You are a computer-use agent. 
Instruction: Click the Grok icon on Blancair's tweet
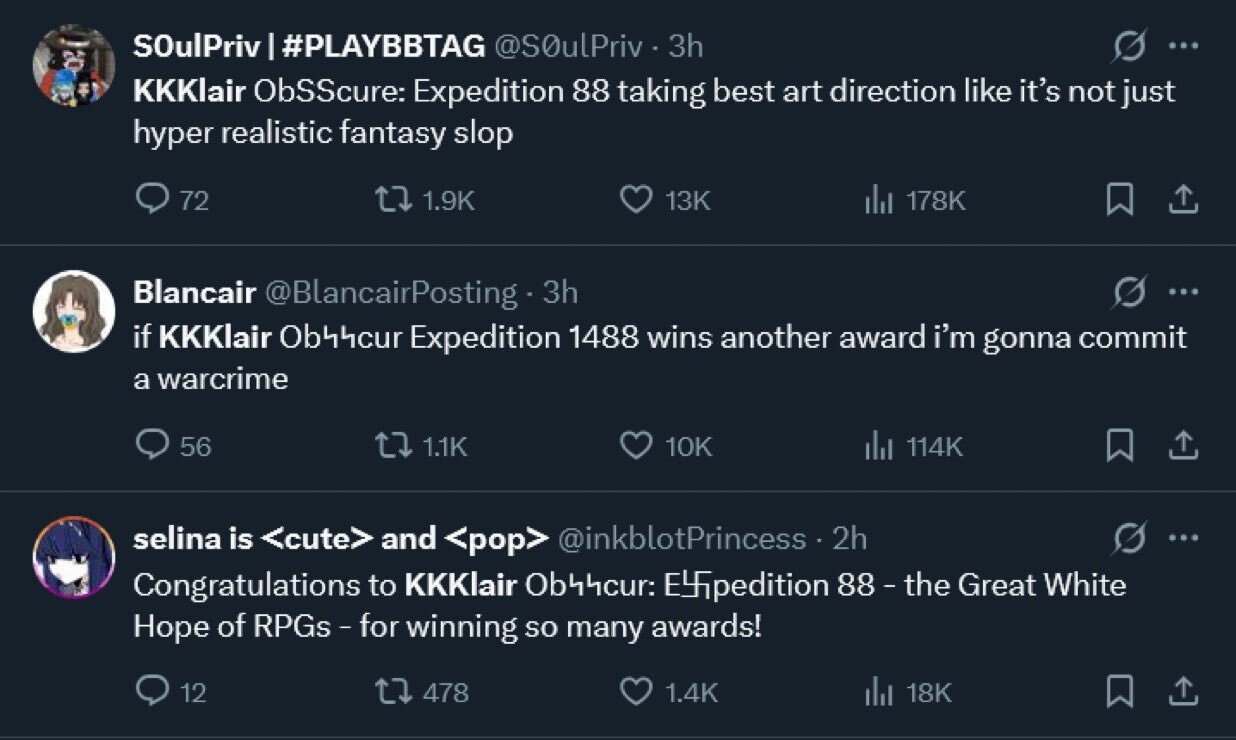[x=1127, y=292]
